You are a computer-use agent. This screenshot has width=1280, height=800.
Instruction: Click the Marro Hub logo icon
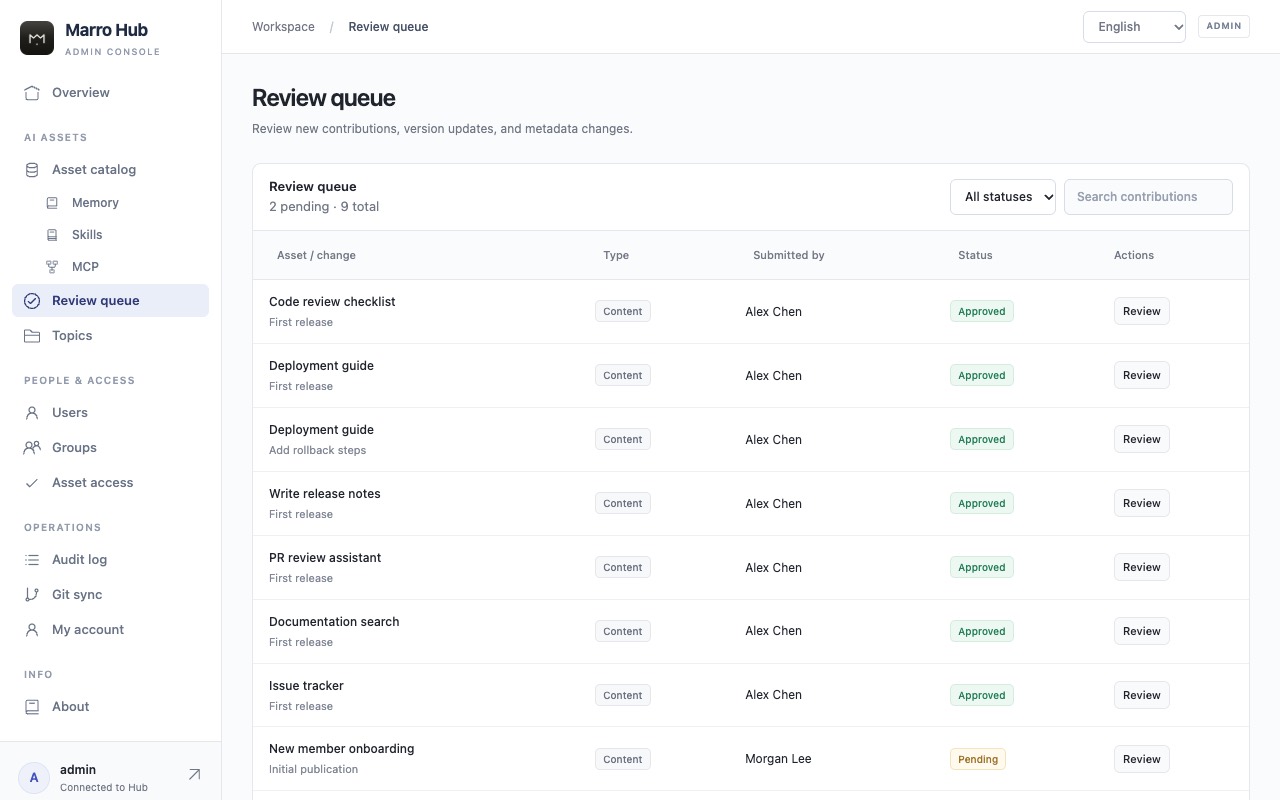coord(37,38)
